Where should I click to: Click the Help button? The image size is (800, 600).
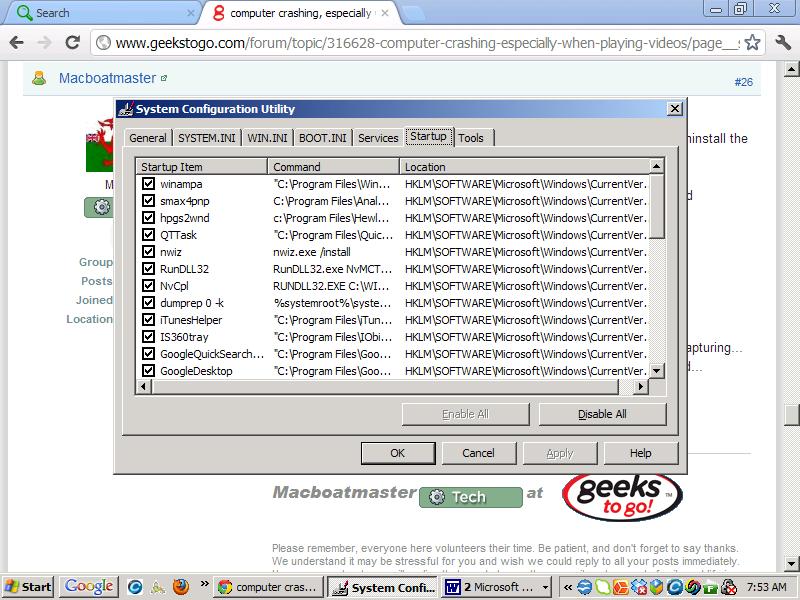point(641,453)
